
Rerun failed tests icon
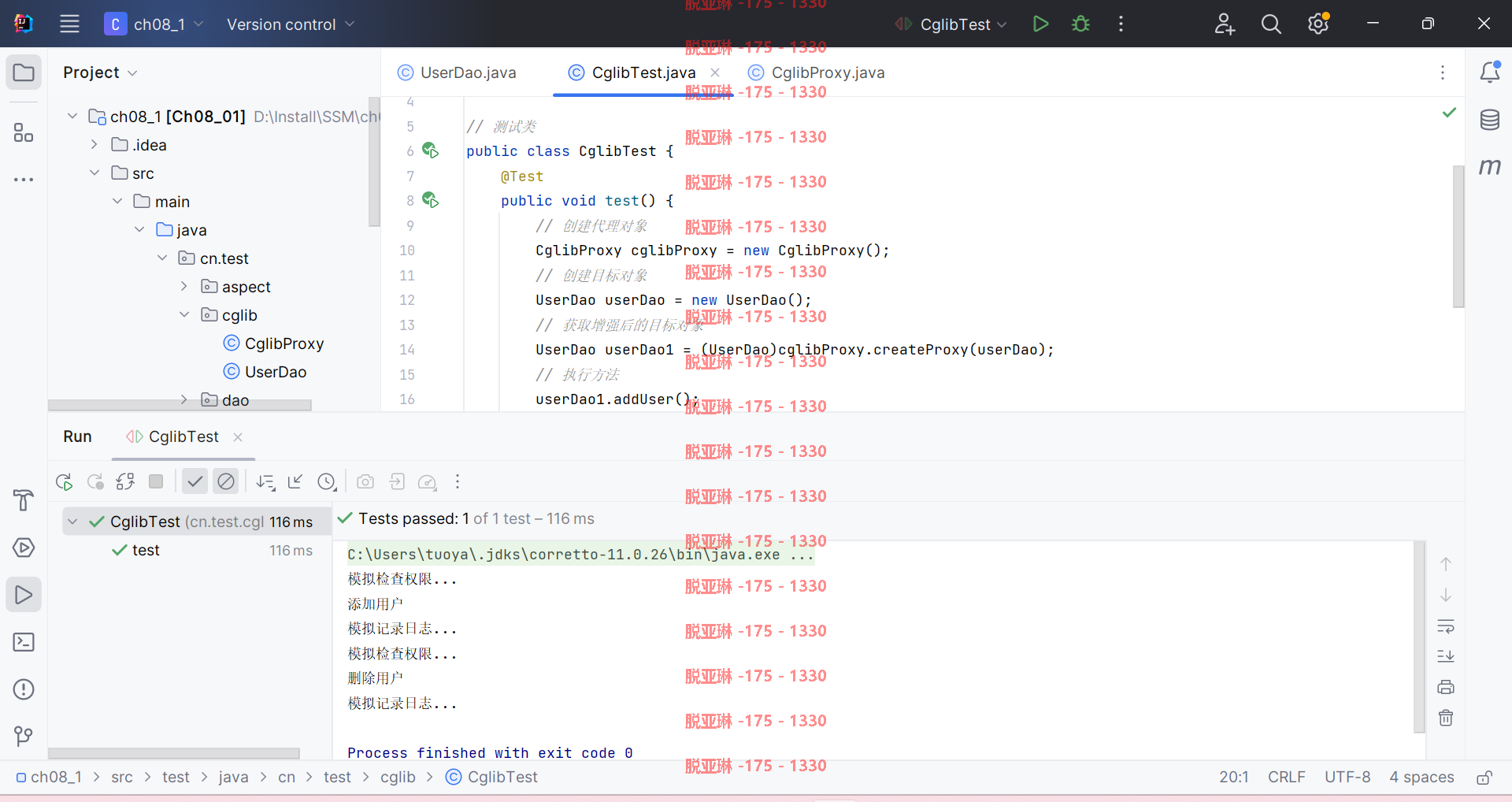[95, 481]
